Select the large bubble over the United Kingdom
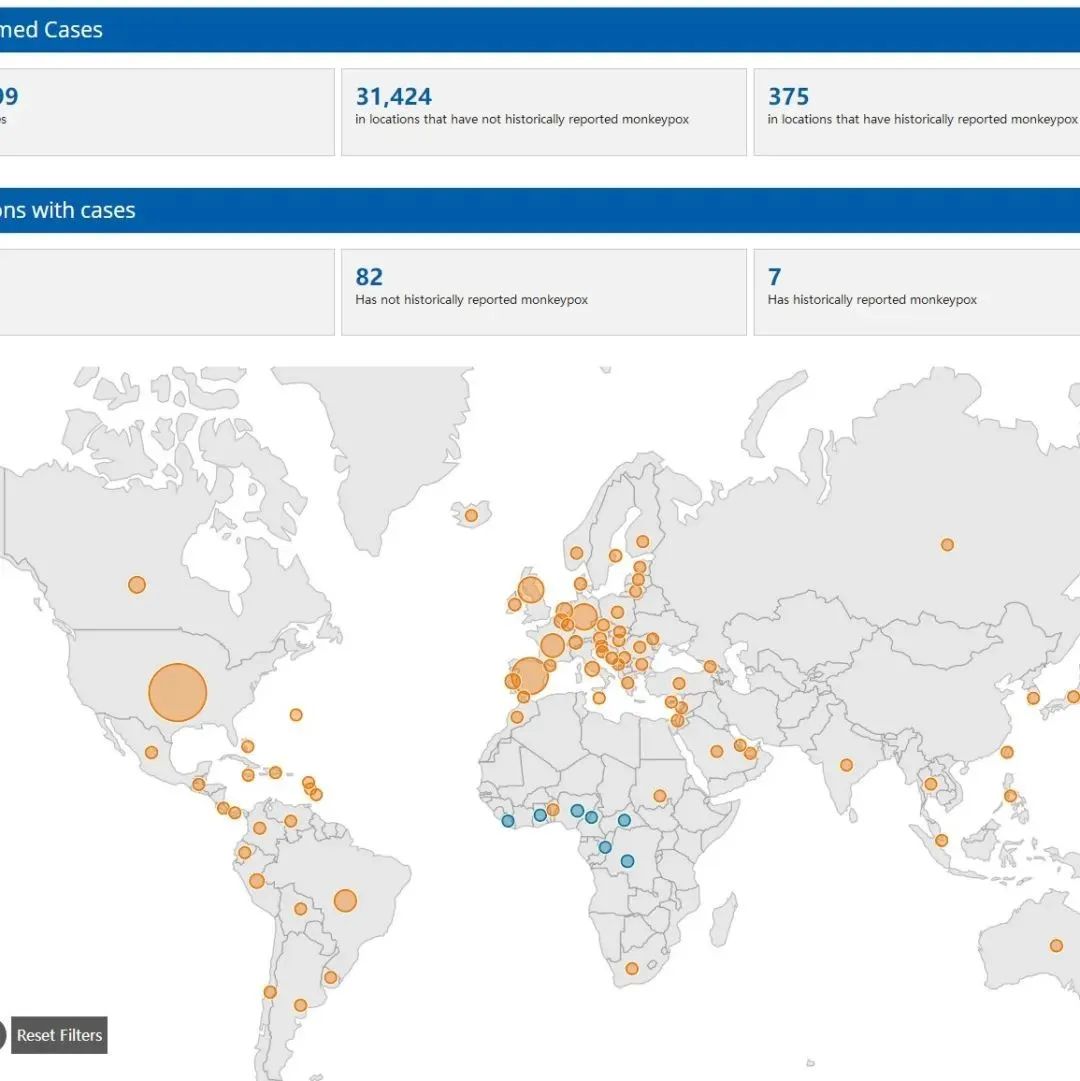This screenshot has height=1081, width=1080. point(530,590)
